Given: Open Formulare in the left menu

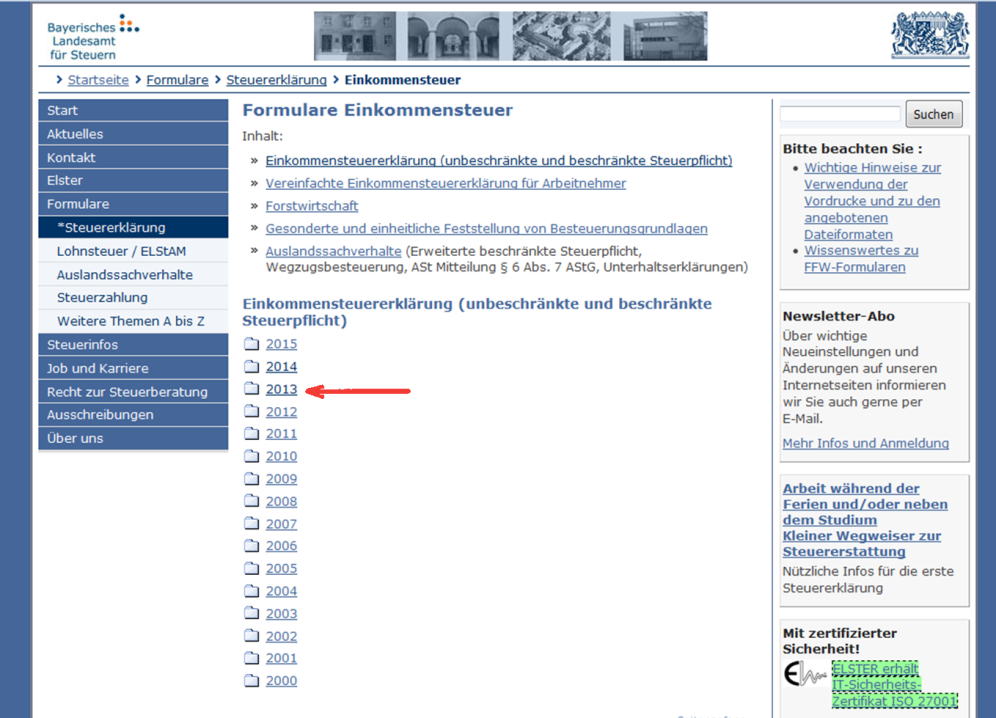Looking at the screenshot, I should tap(133, 204).
